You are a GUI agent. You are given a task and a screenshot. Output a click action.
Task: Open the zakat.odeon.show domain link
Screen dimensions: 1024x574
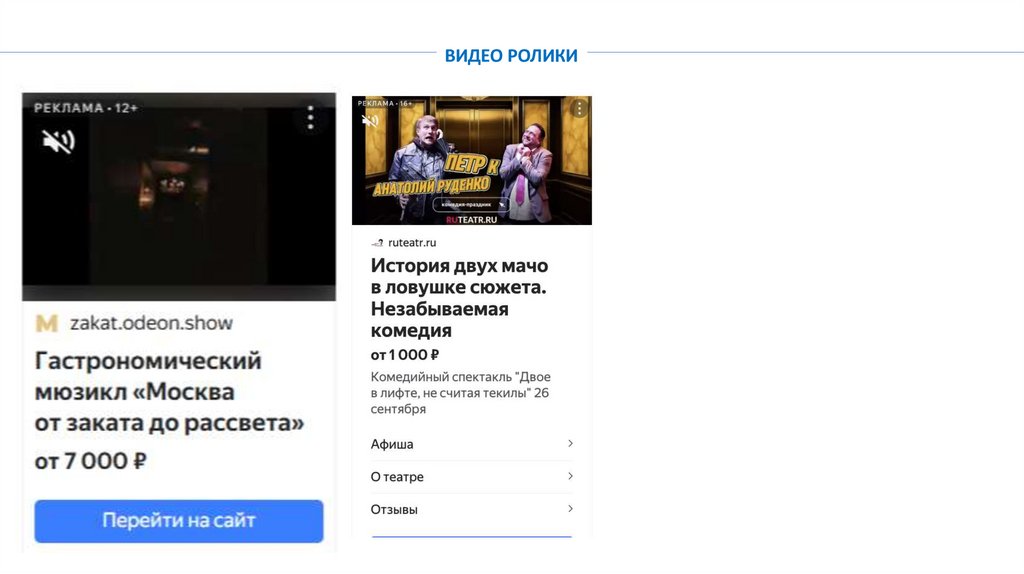pyautogui.click(x=151, y=323)
